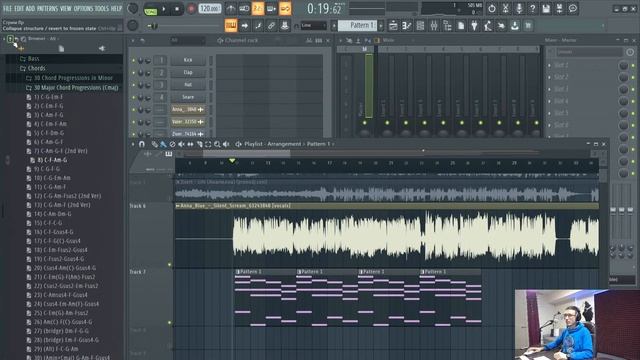Click the render/export audio icon
640x360 pixels.
click(559, 8)
